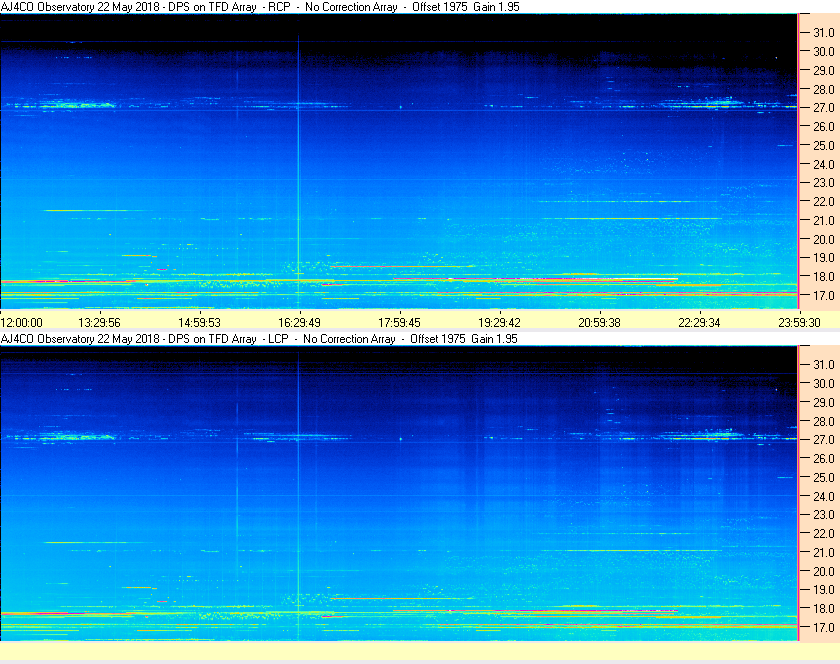The width and height of the screenshot is (840, 664).
Task: Click inside the LCP spectrogram plot
Action: tap(399, 493)
